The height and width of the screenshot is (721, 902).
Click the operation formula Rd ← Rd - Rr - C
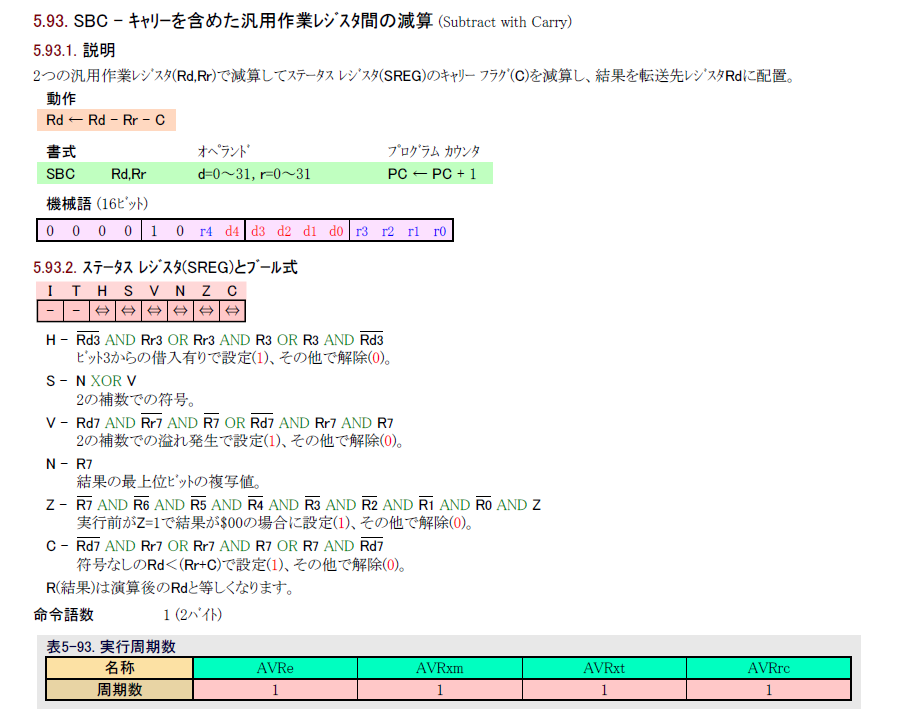pyautogui.click(x=106, y=120)
